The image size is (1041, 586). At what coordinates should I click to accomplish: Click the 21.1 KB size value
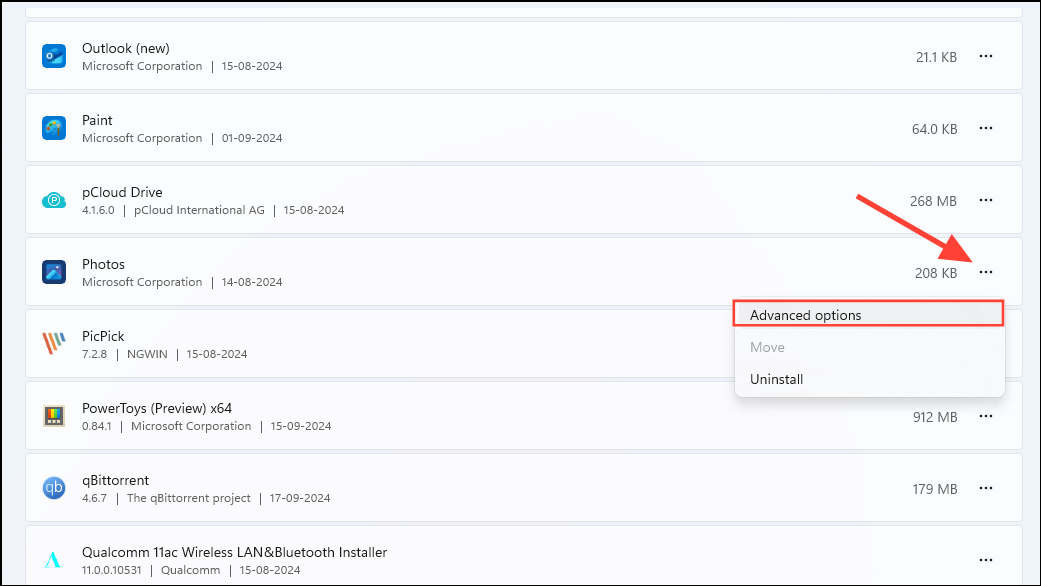tap(936, 58)
